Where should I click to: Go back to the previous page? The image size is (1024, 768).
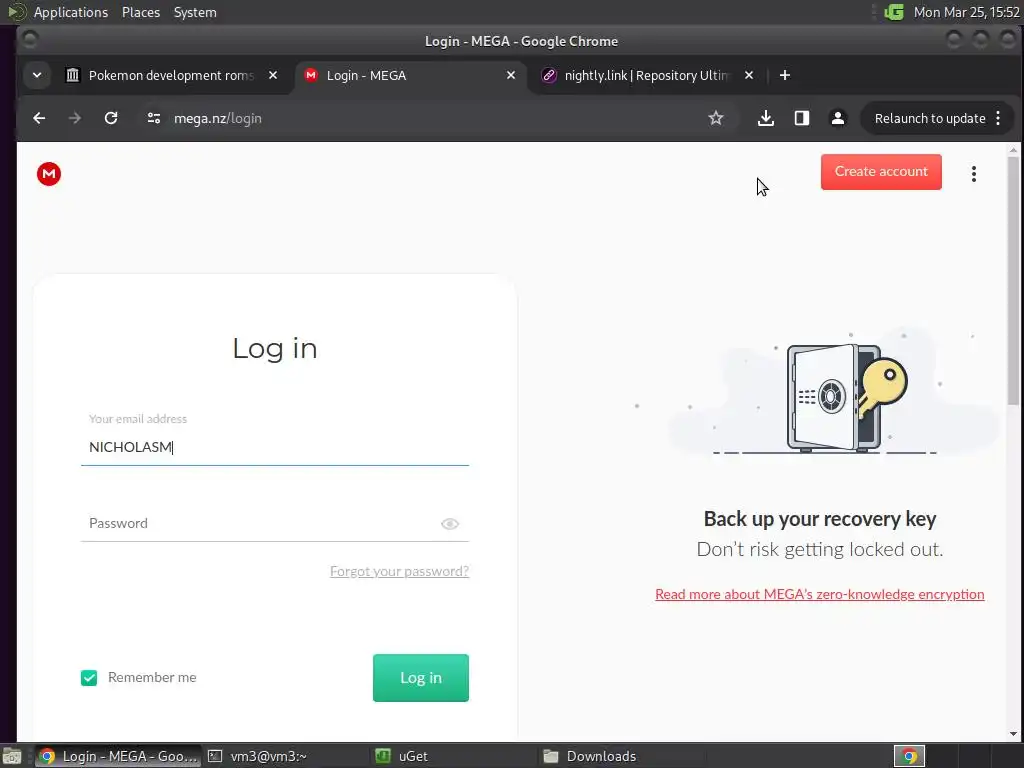pos(39,118)
